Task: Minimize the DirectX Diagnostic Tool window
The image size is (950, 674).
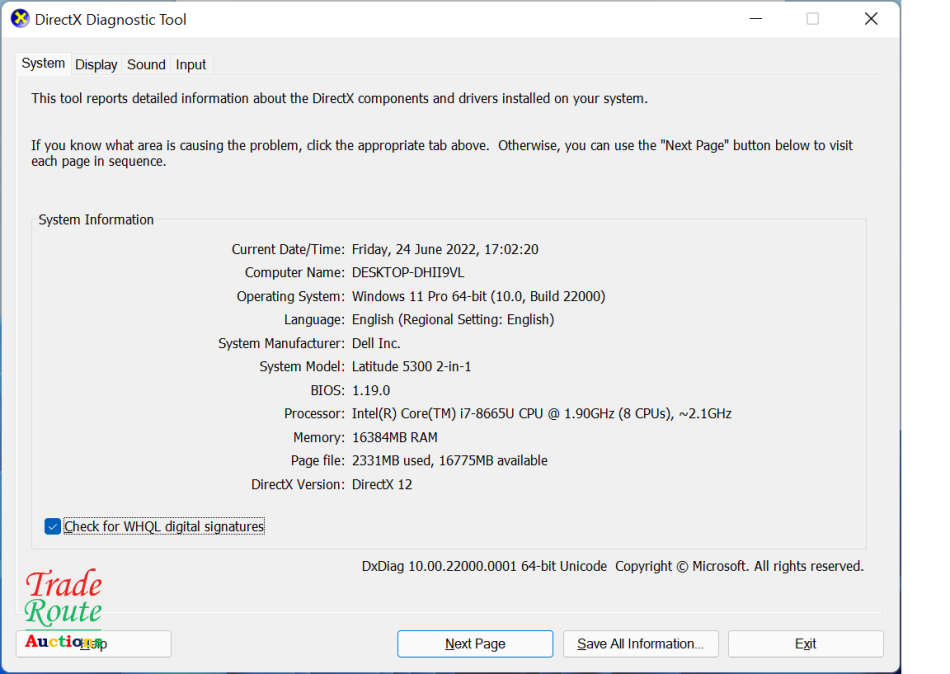Action: pyautogui.click(x=753, y=19)
